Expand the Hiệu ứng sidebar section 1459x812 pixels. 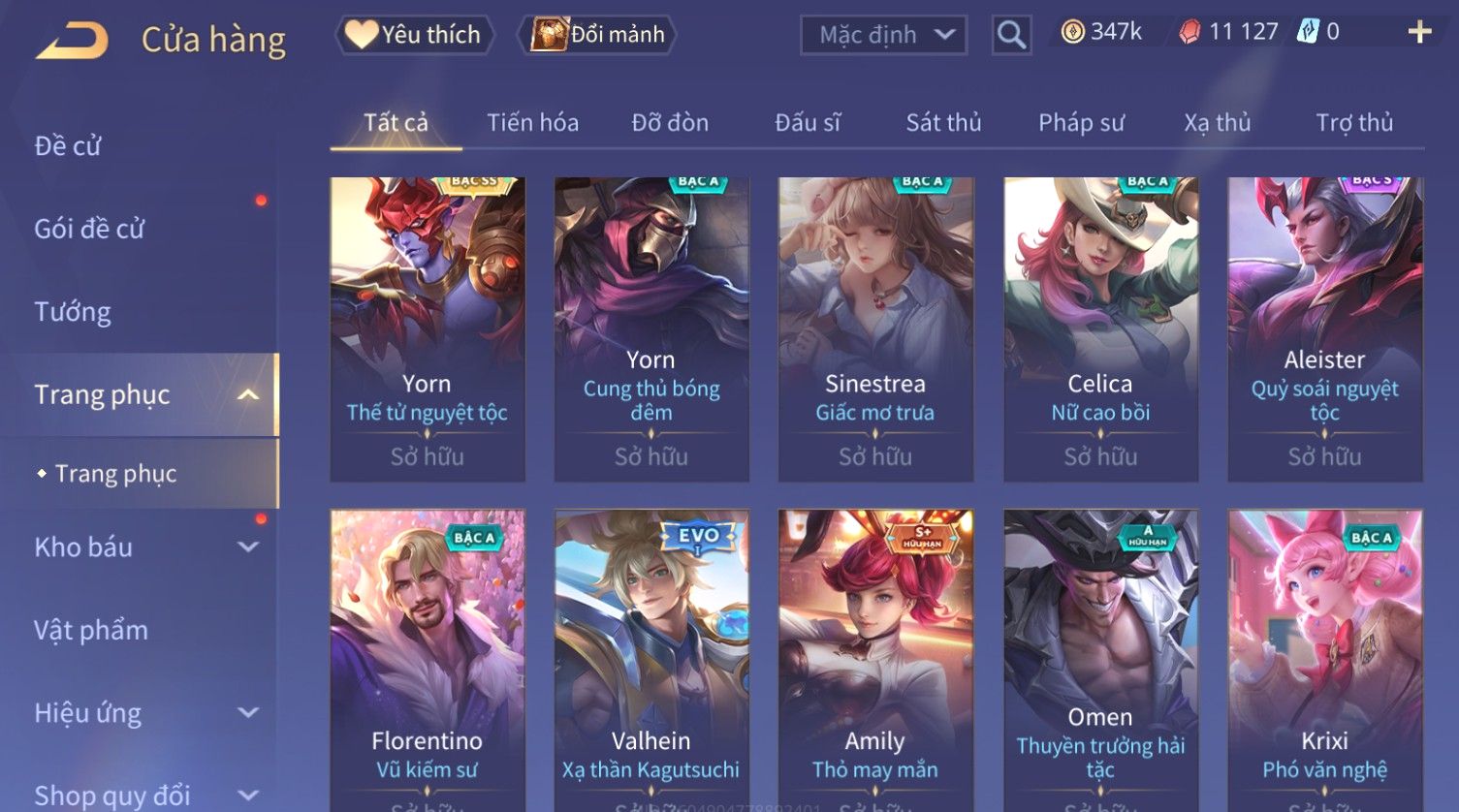tap(248, 713)
